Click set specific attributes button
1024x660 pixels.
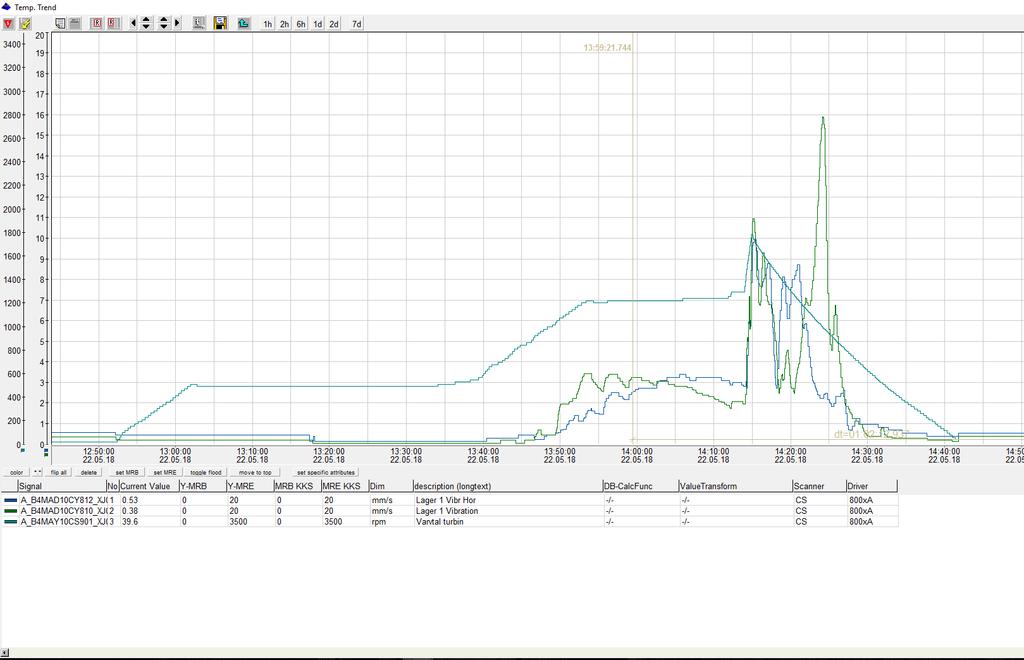[x=325, y=472]
